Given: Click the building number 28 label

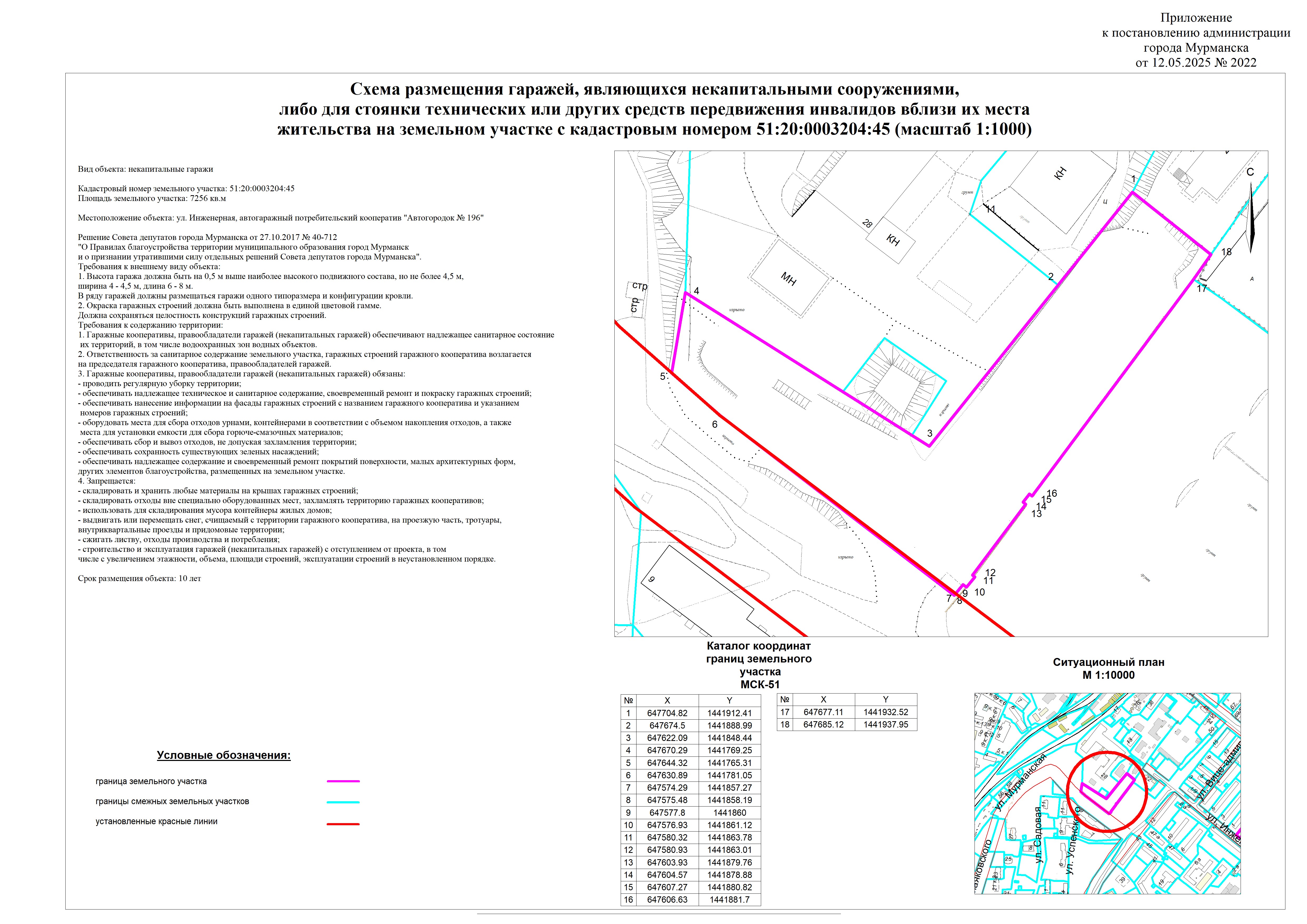Looking at the screenshot, I should click(x=867, y=224).
